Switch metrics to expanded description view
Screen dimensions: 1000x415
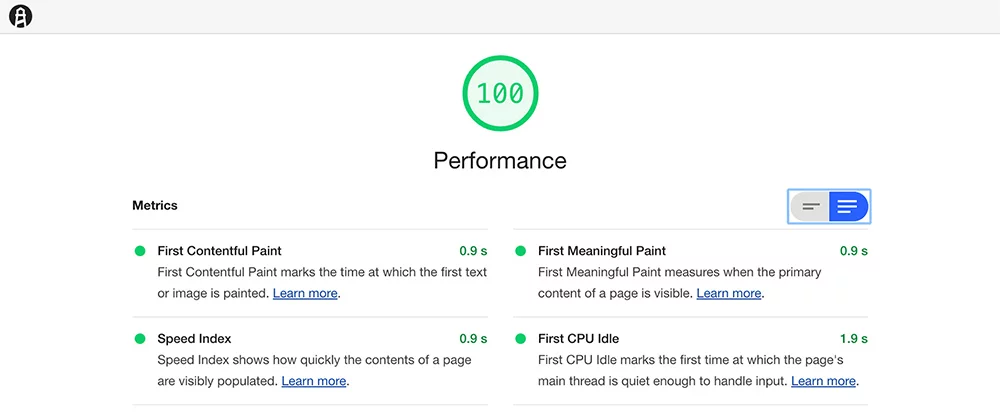[848, 207]
